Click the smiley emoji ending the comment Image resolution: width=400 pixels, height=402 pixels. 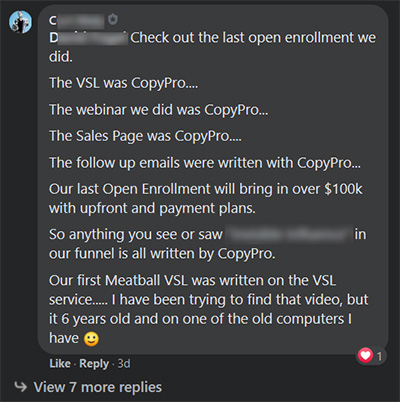[91, 339]
